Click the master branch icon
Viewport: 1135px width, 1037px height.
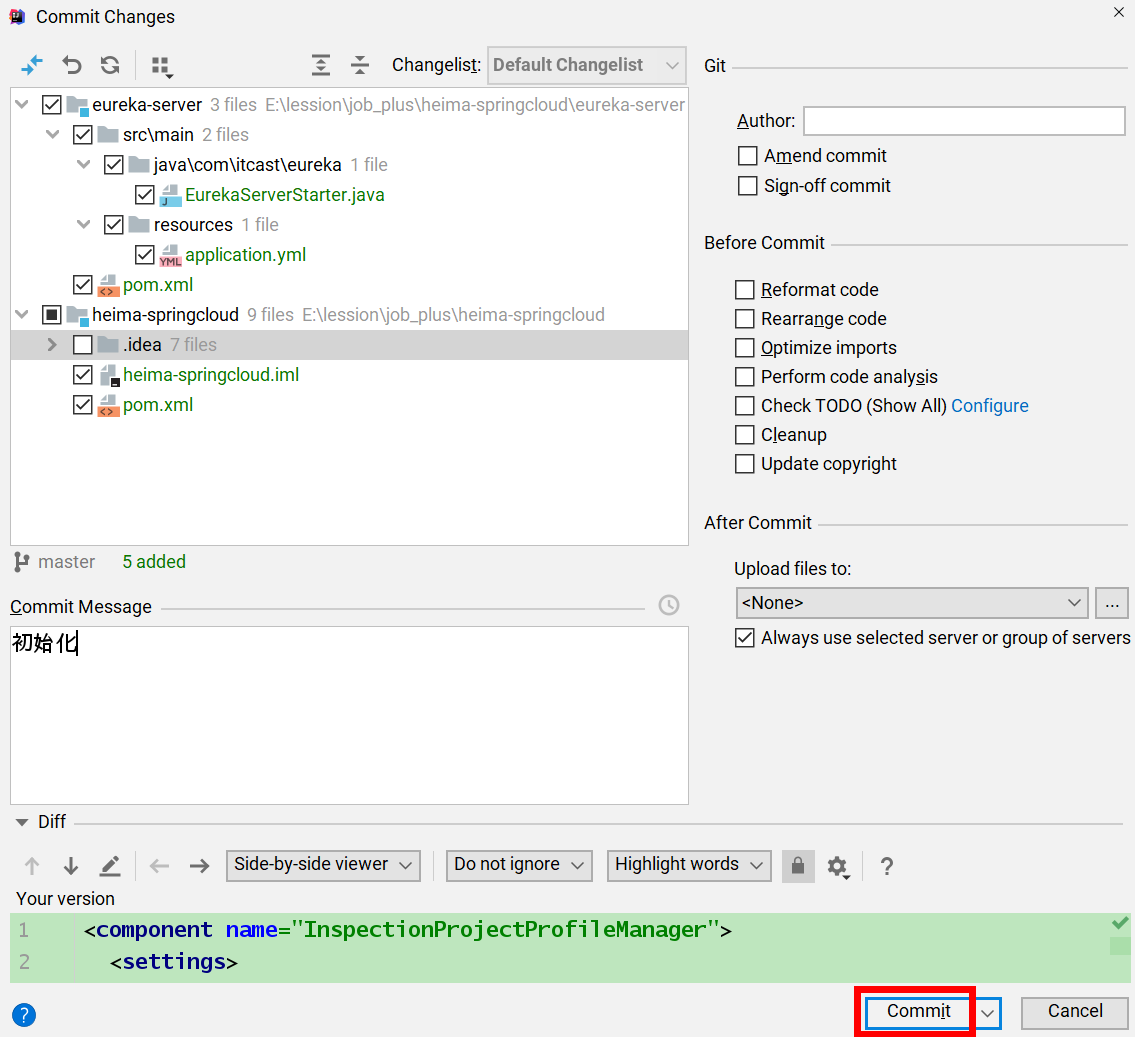coord(22,562)
